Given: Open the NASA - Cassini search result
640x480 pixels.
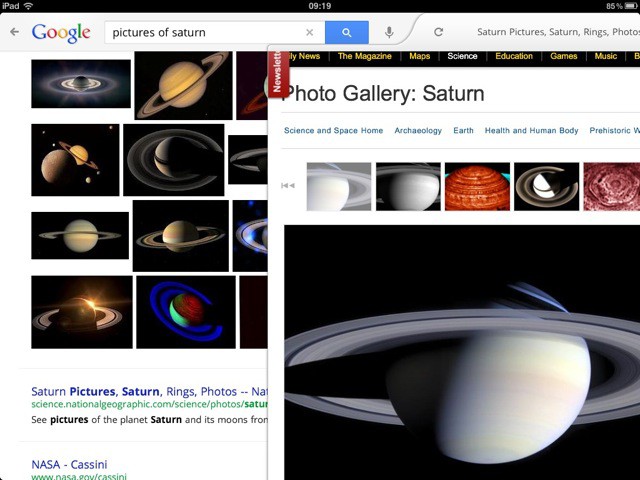Looking at the screenshot, I should click(69, 464).
